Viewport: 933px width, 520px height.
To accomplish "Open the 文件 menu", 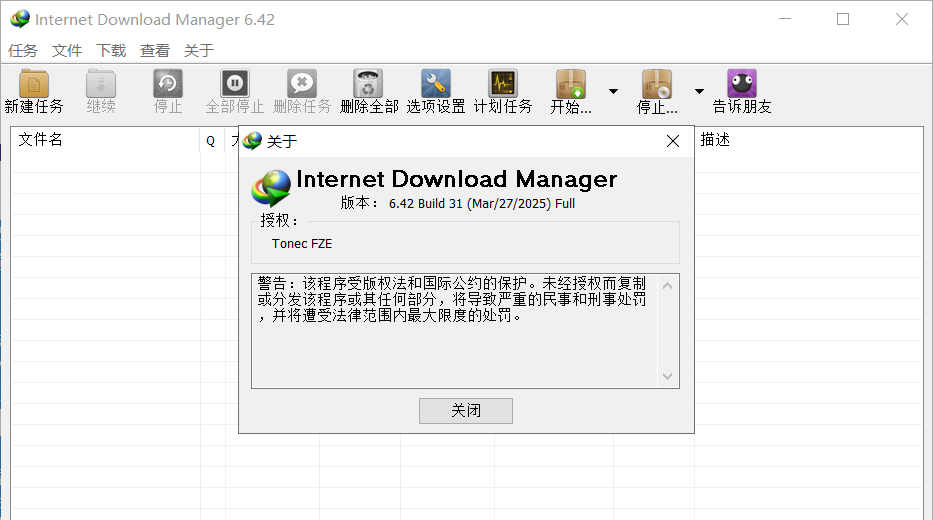I will coord(67,51).
